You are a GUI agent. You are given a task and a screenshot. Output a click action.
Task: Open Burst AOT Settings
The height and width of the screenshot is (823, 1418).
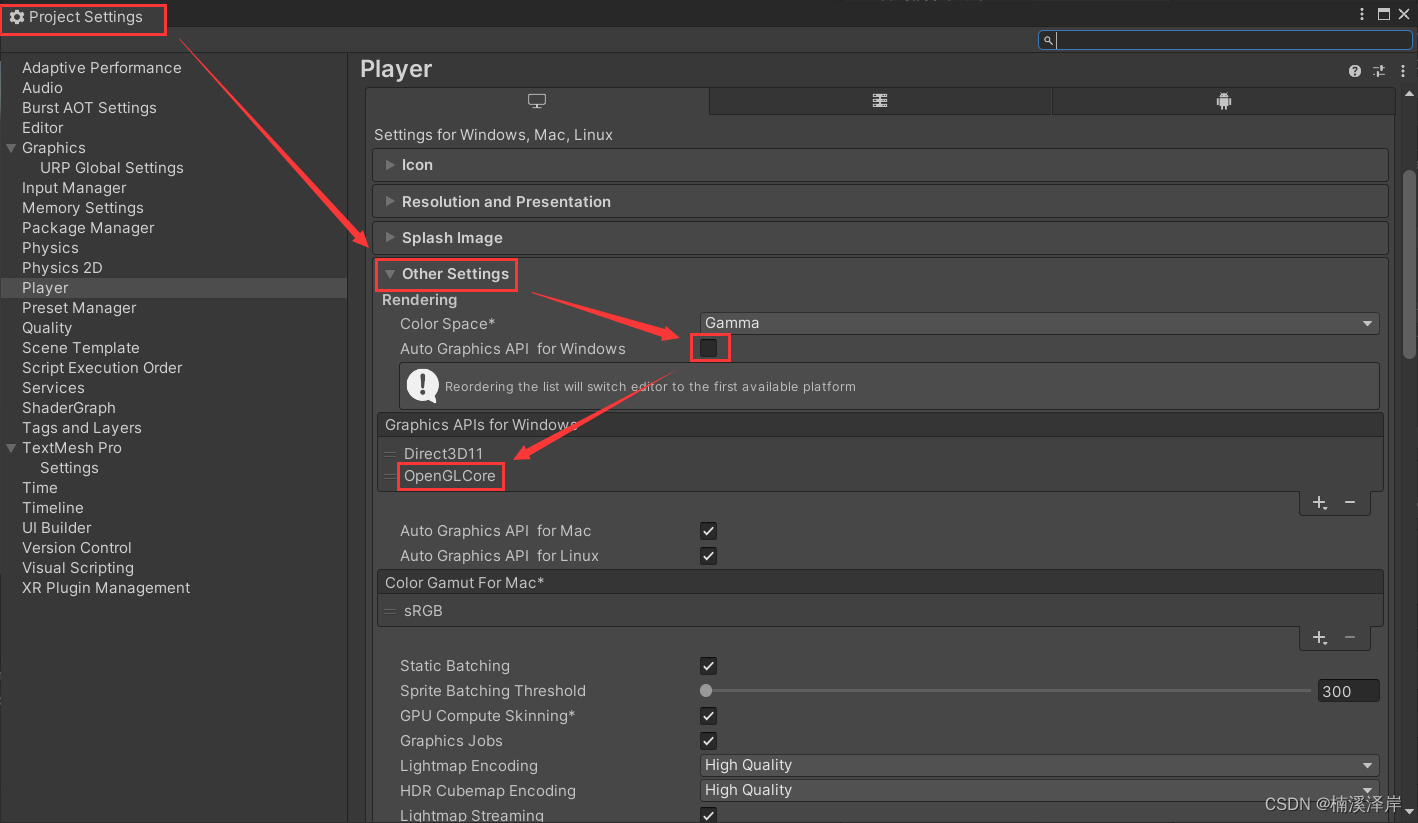[89, 108]
